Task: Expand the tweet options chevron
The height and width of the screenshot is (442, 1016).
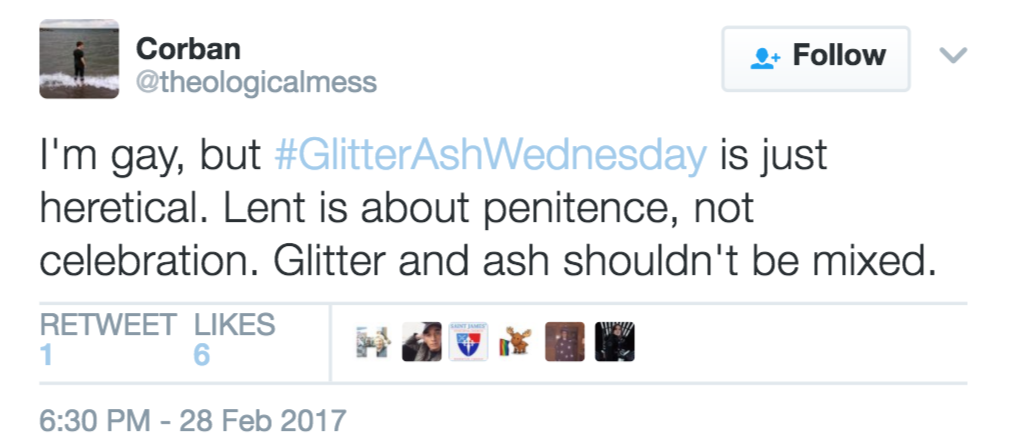Action: [x=953, y=56]
